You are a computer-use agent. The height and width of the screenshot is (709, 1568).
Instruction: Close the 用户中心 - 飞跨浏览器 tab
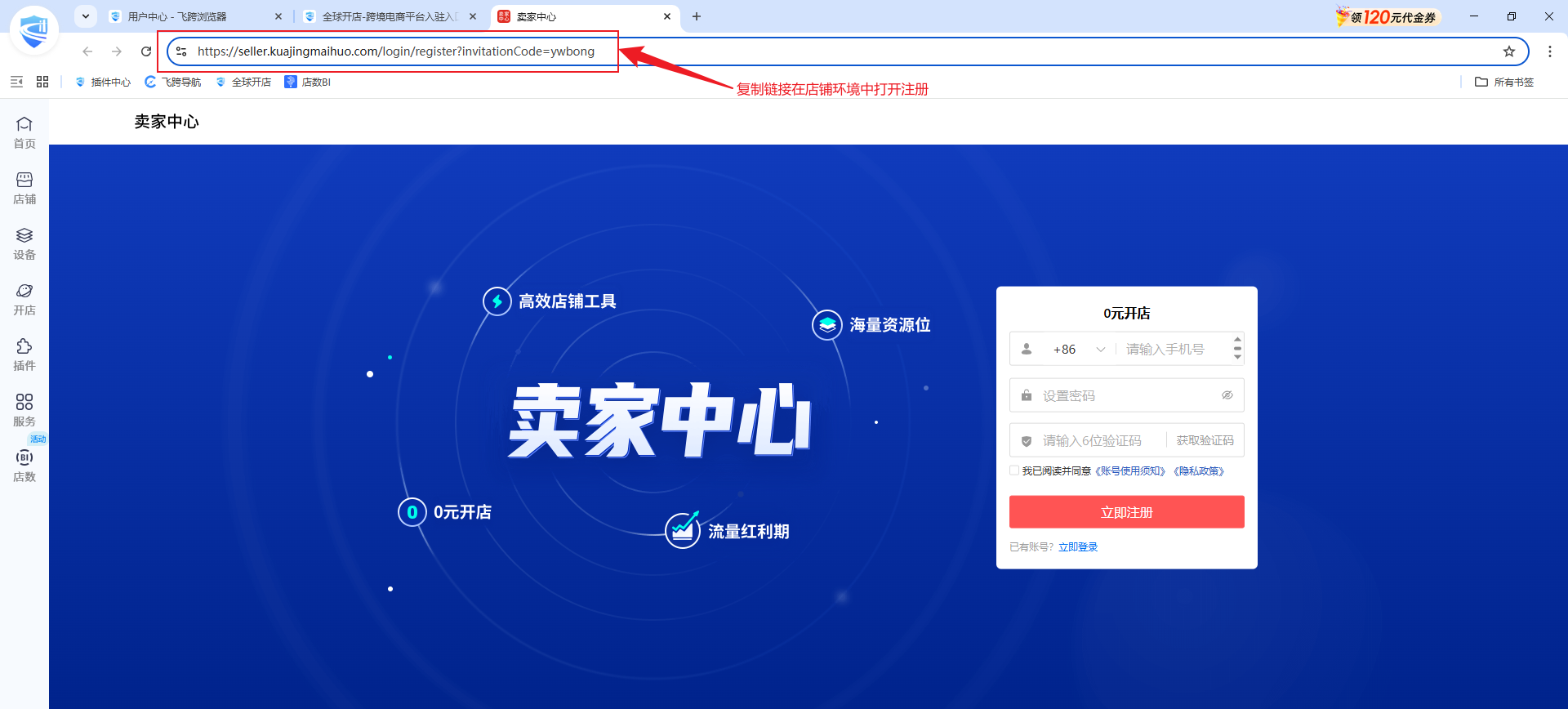pos(278,16)
